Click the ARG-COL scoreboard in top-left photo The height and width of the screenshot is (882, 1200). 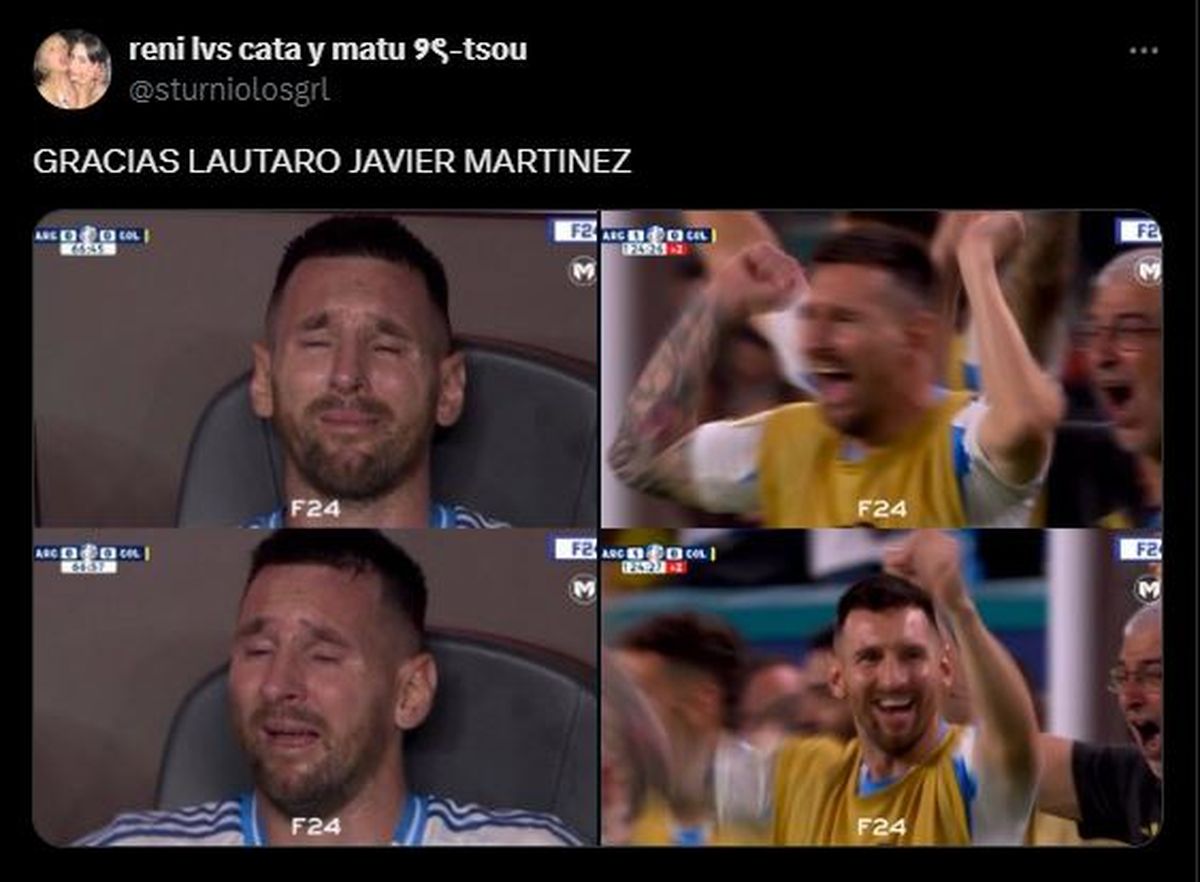click(90, 240)
